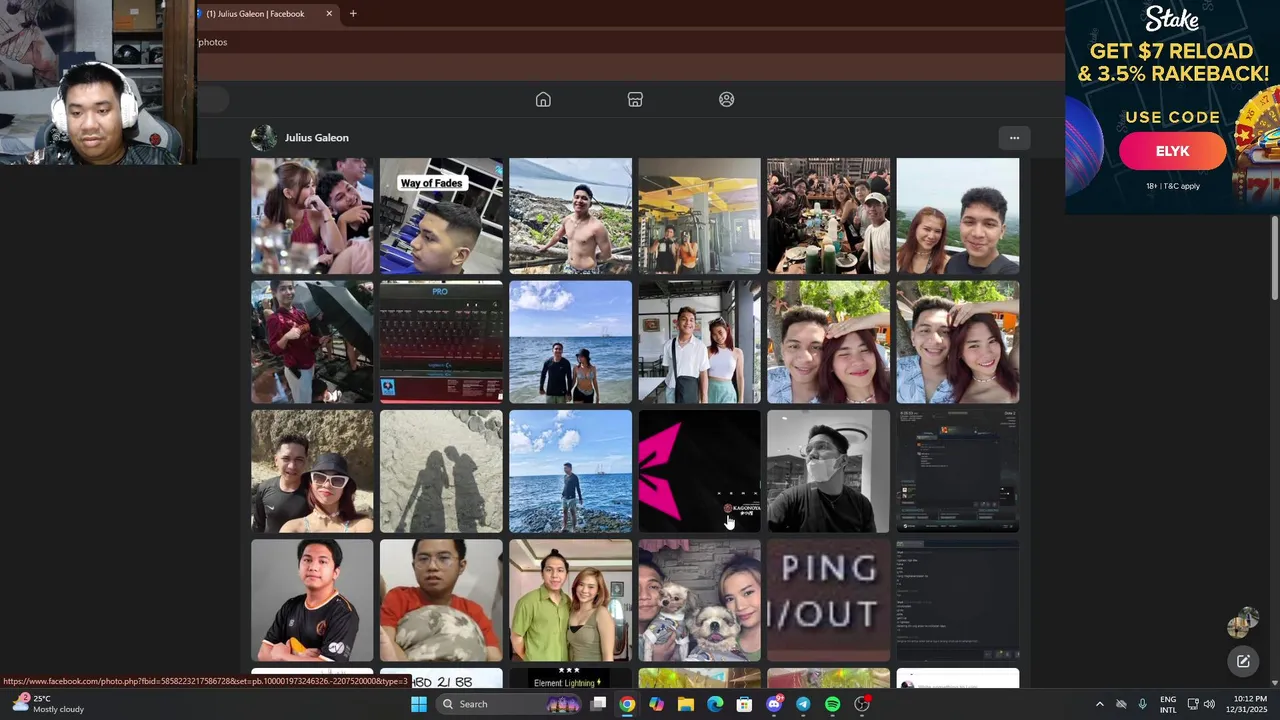Image resolution: width=1280 pixels, height=720 pixels.
Task: Open Microsoft Copilot from the taskbar
Action: [656, 704]
